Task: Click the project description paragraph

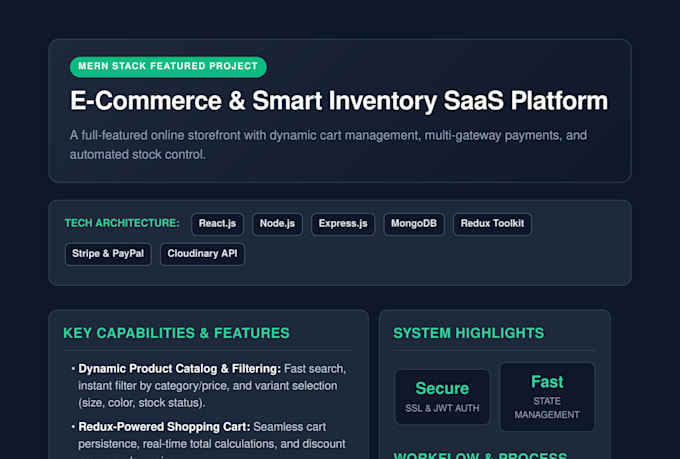Action: tap(328, 144)
